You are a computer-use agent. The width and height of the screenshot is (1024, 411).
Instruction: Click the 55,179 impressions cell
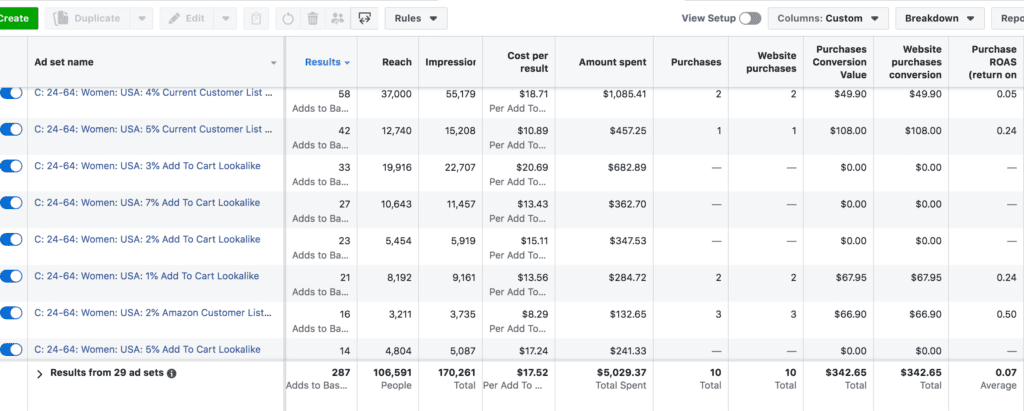tap(459, 94)
